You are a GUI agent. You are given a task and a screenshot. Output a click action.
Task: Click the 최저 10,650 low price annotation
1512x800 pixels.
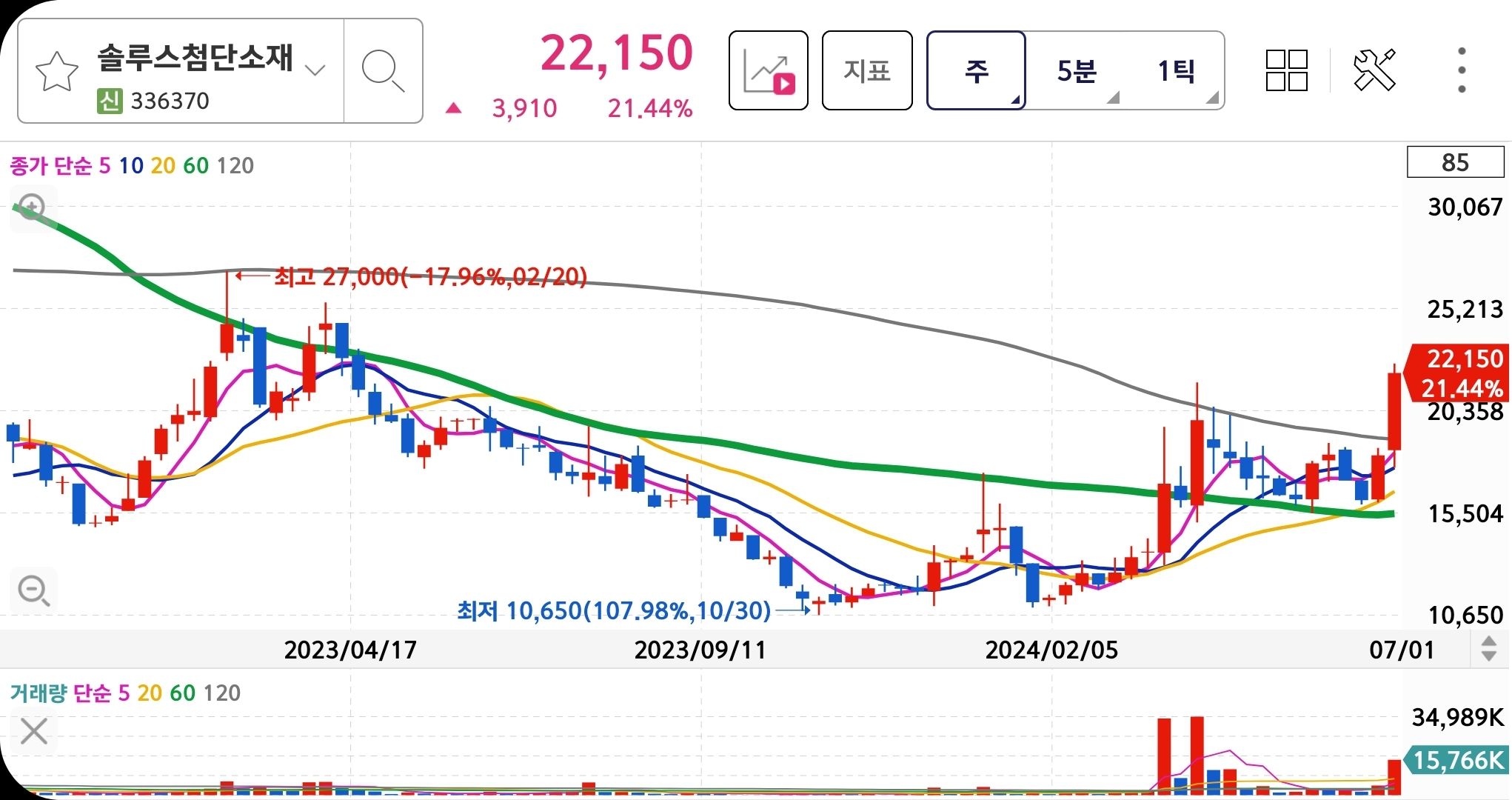click(x=614, y=610)
